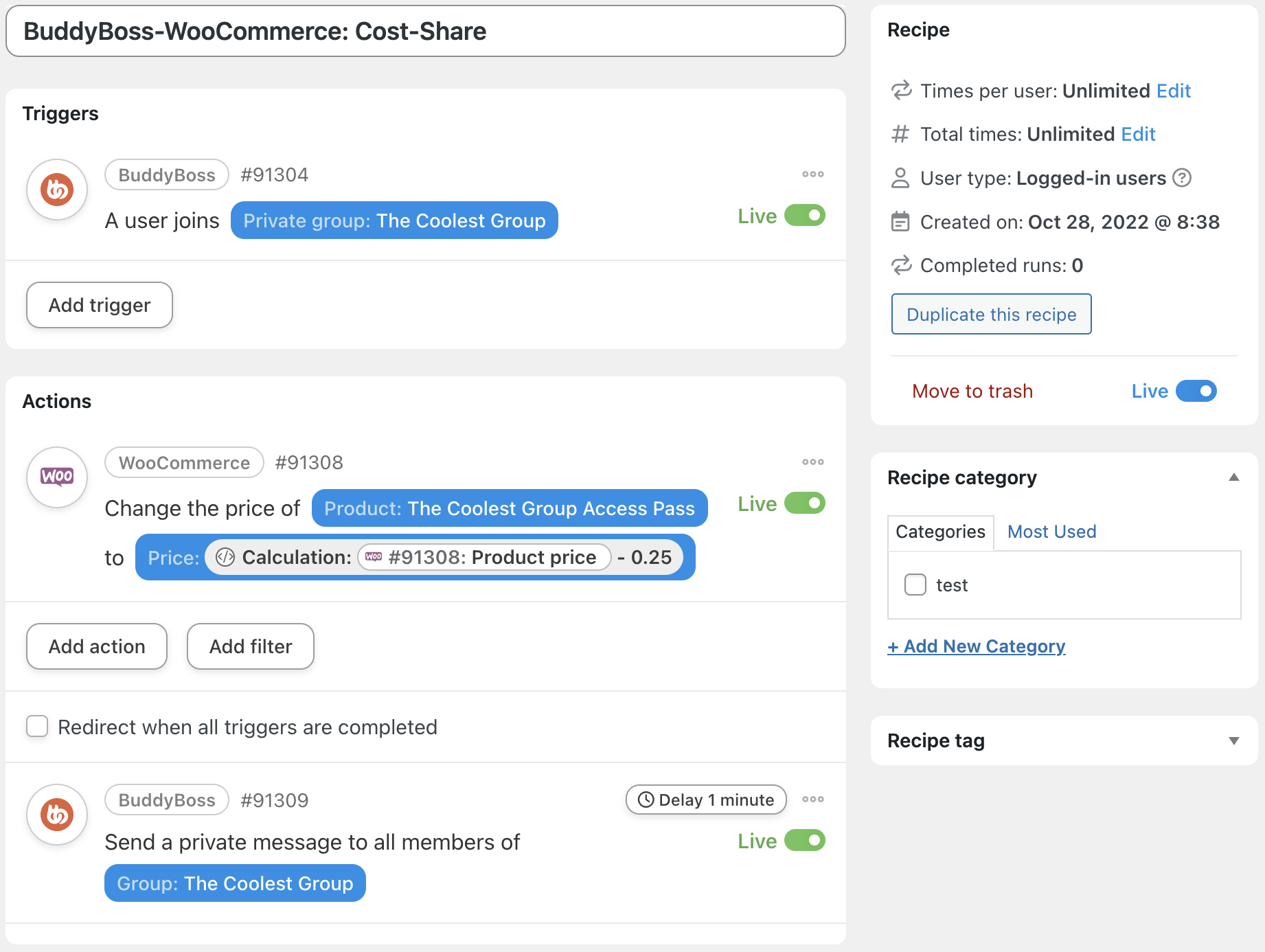Open the Group: The Coolest Group selector

[235, 883]
